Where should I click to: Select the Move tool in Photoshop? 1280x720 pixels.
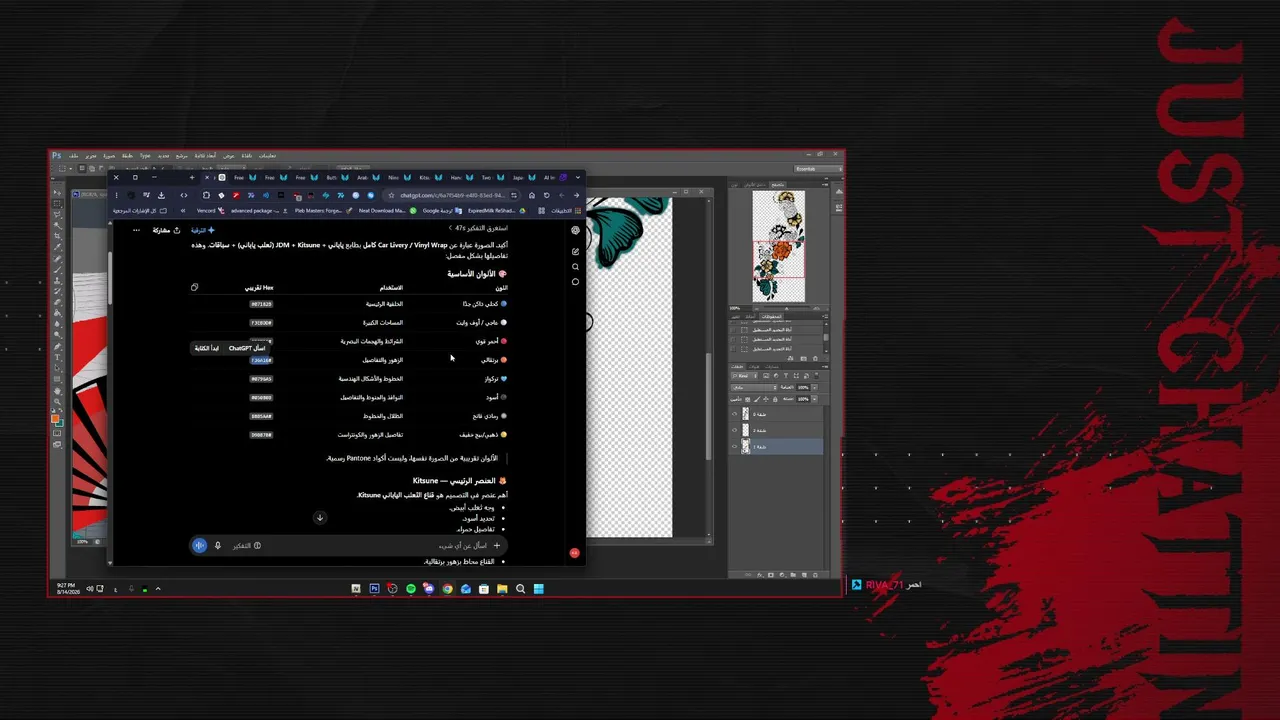58,191
